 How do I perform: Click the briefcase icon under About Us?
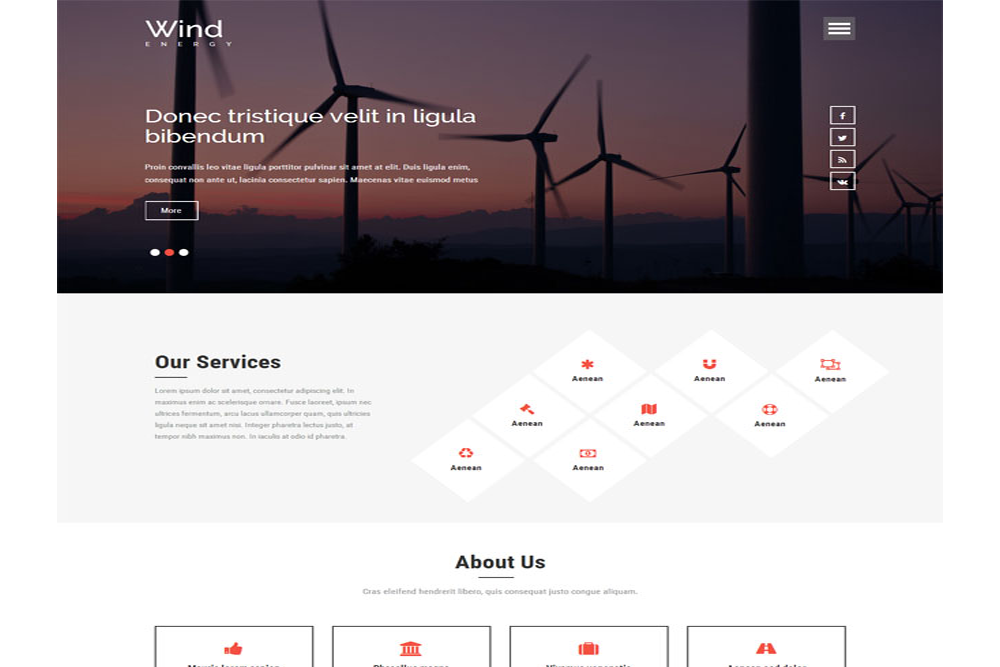(x=589, y=649)
